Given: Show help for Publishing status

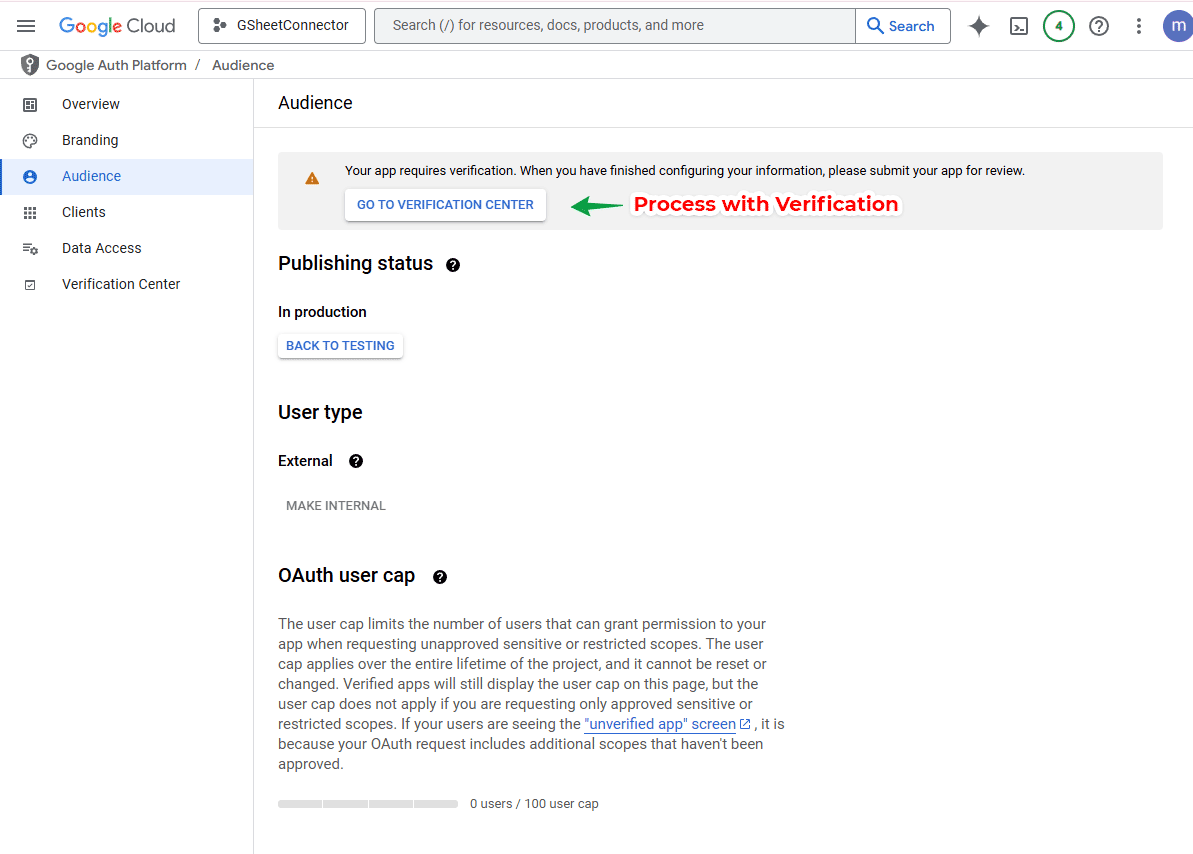Looking at the screenshot, I should click(453, 265).
